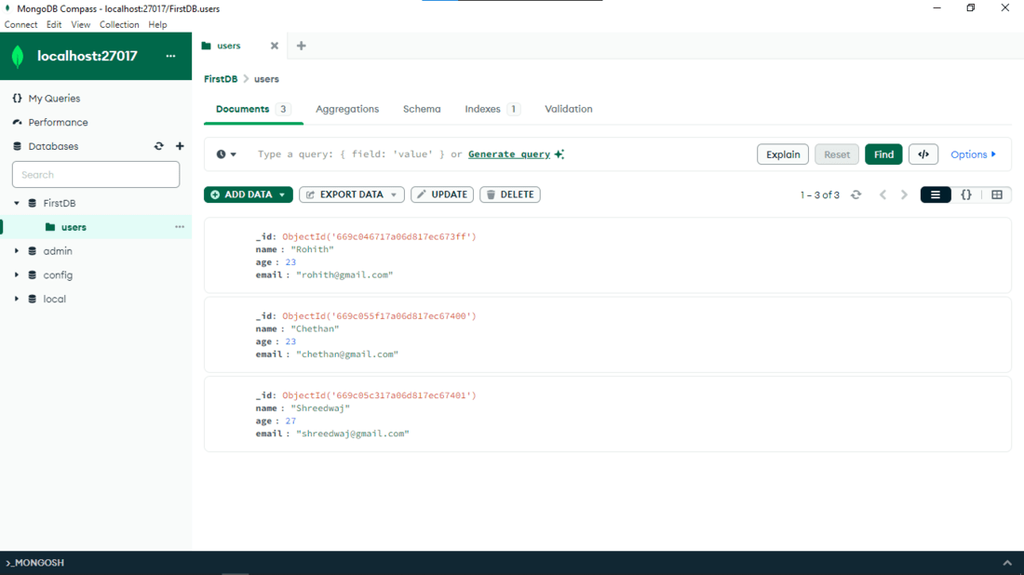Screen dimensions: 1024x575
Task: Click age value 27
Action: (x=290, y=421)
